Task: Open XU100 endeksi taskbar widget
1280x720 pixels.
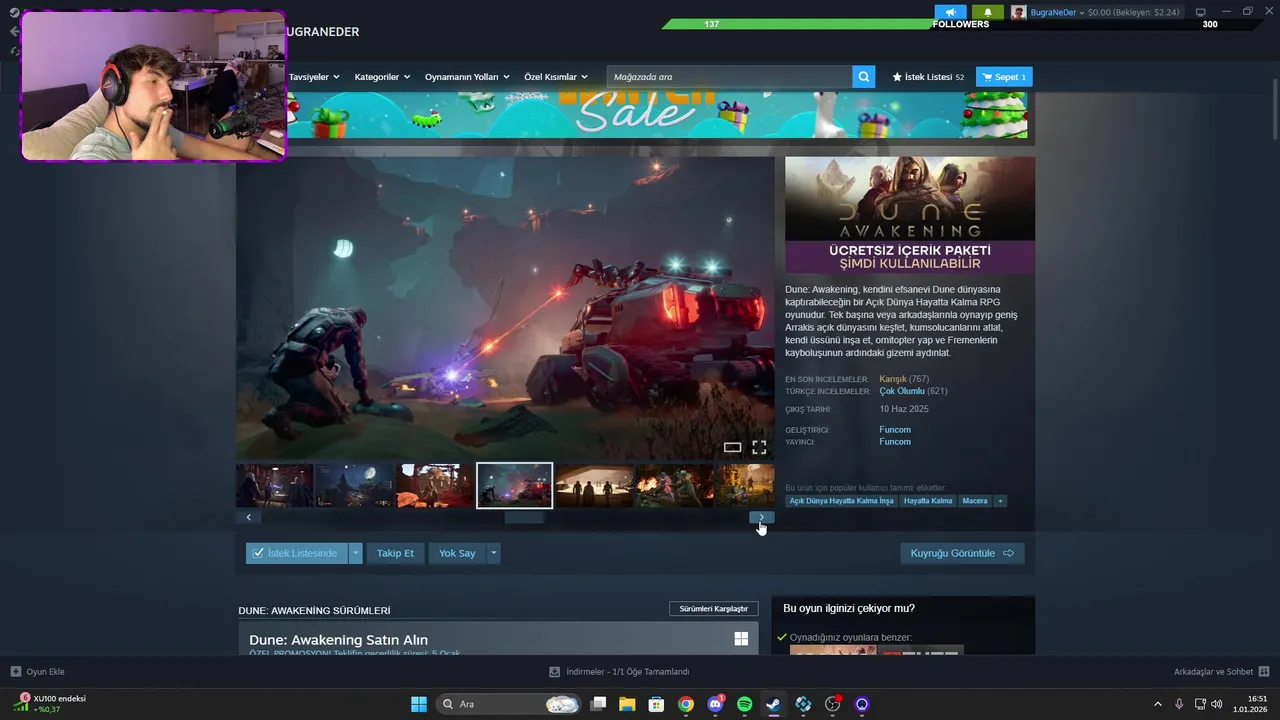Action: point(48,704)
